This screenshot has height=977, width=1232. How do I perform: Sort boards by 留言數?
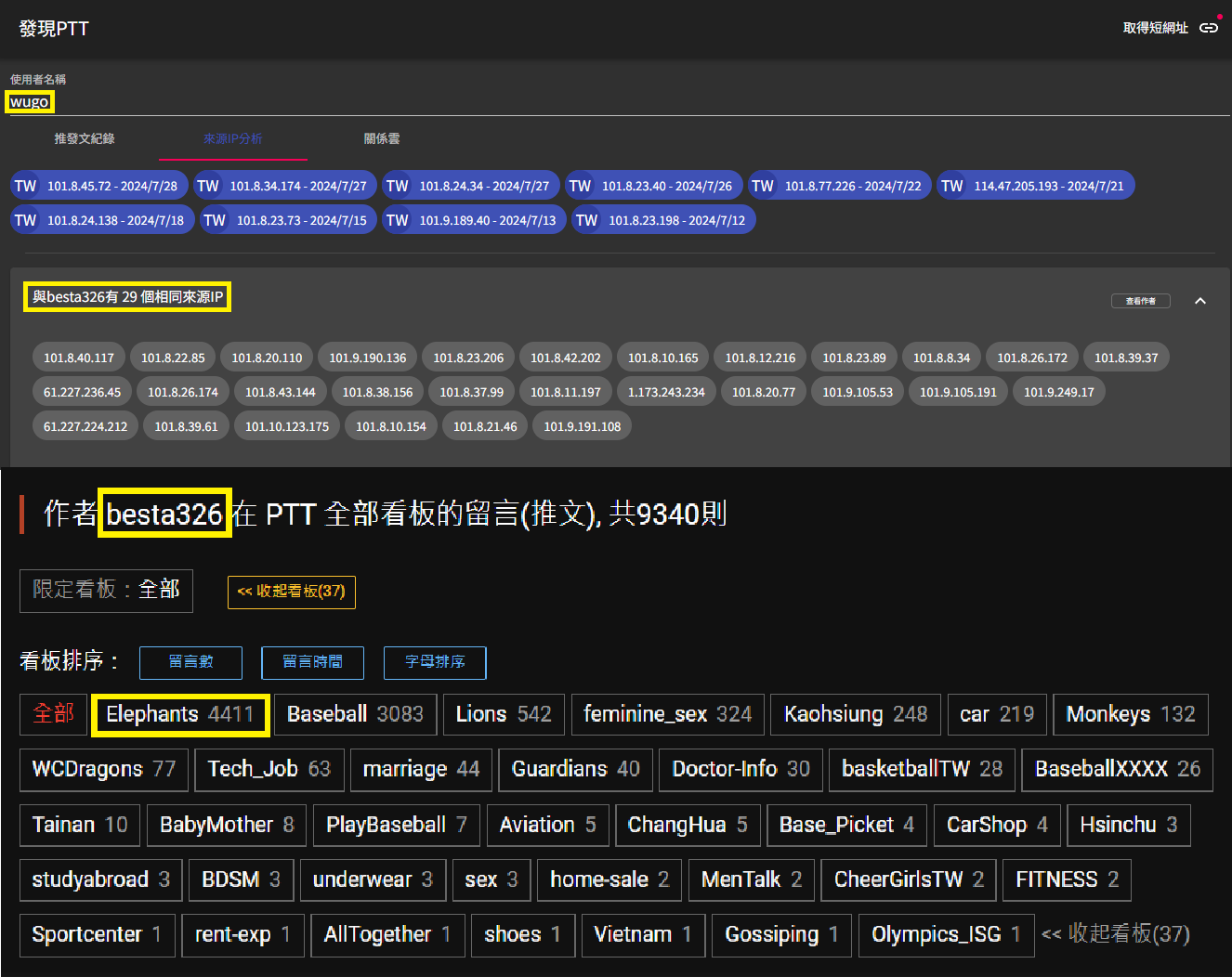(190, 662)
